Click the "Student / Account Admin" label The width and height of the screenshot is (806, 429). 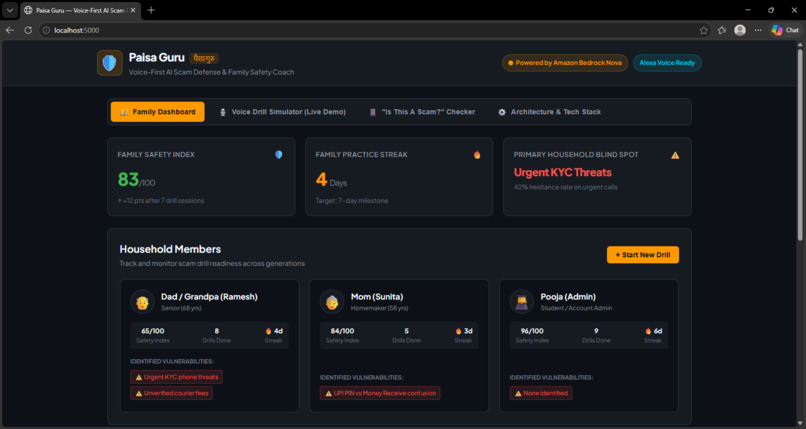point(576,308)
